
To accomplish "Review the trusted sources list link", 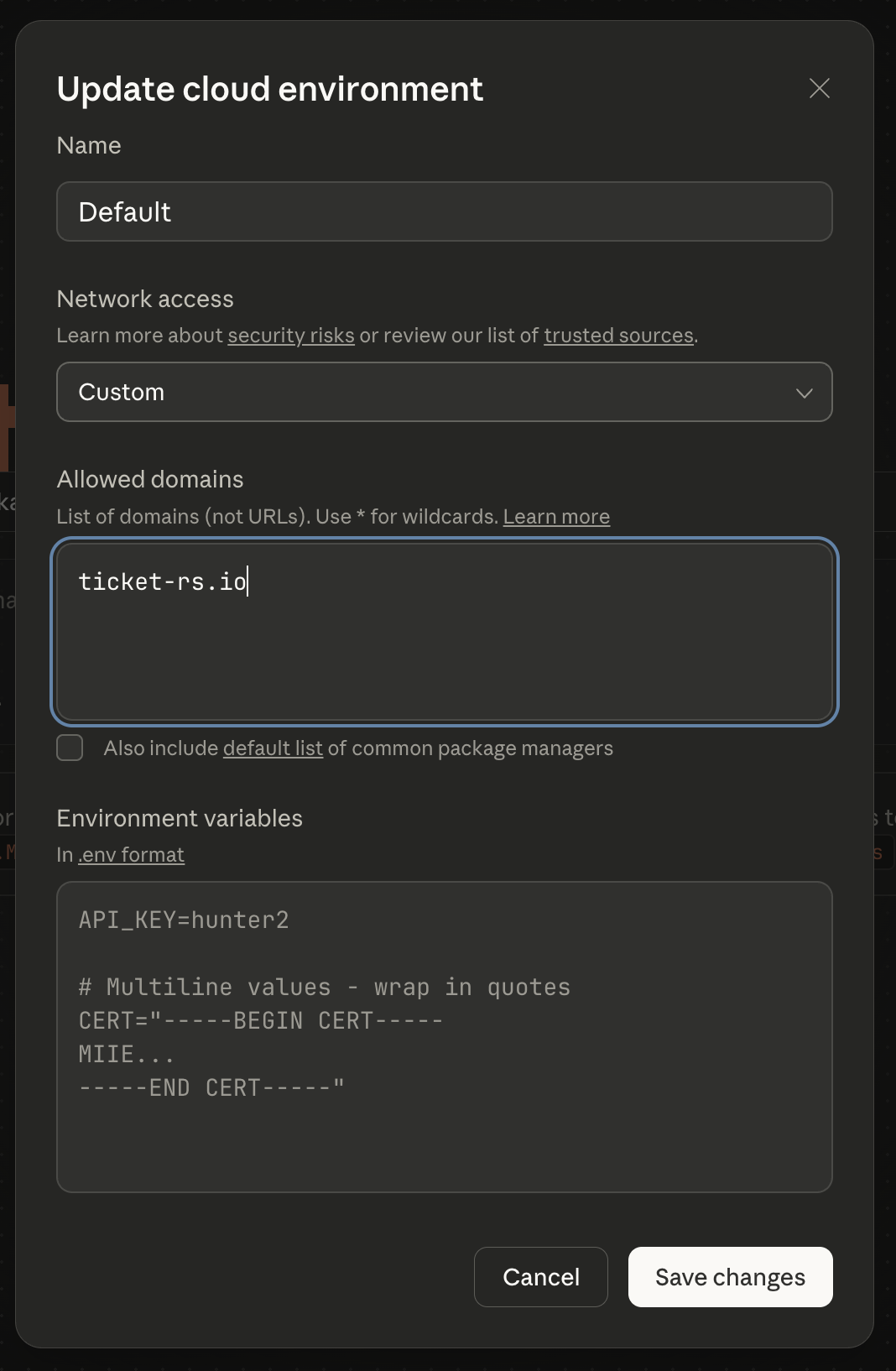I will (620, 335).
